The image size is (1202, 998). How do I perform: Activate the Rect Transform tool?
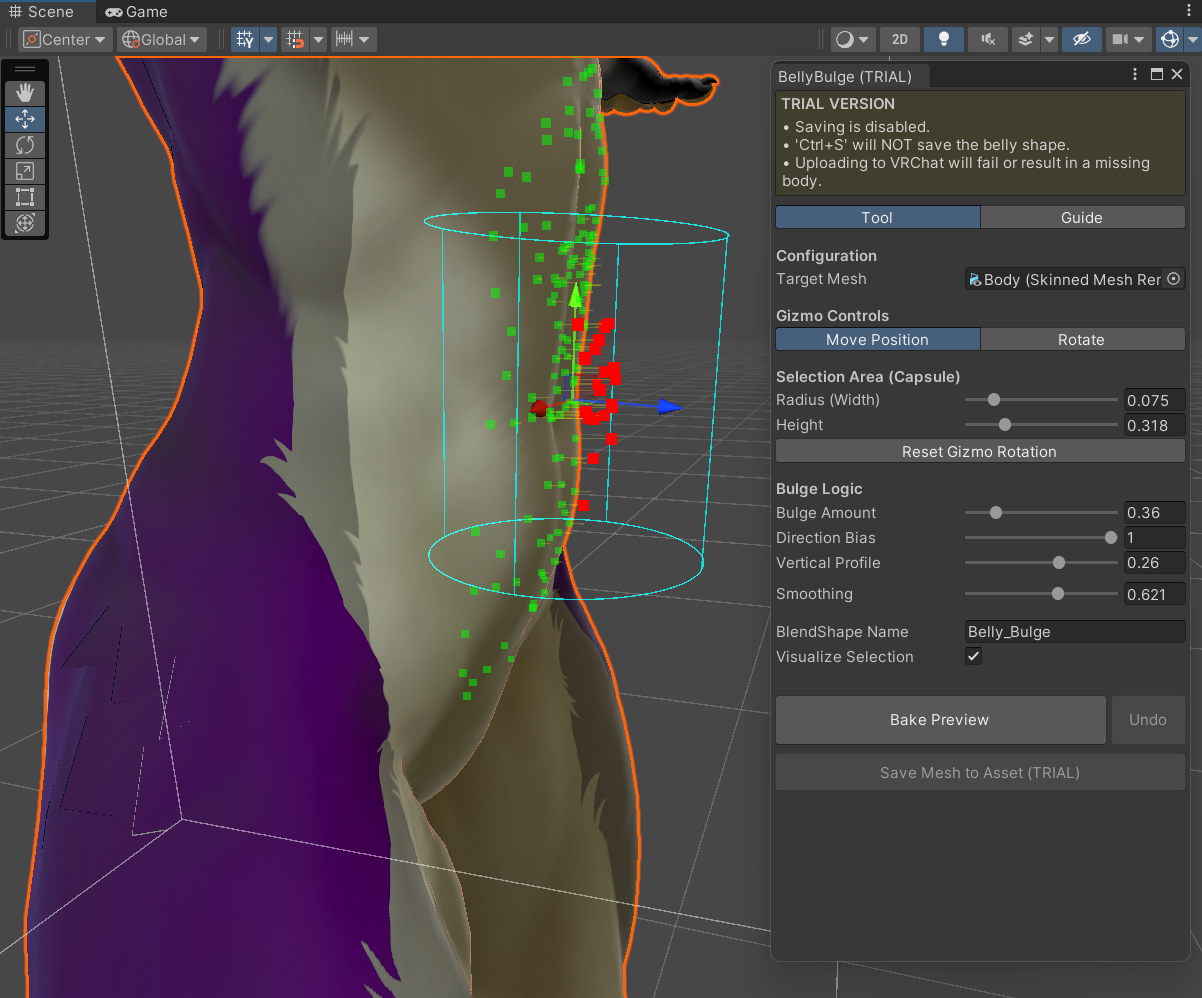[x=25, y=197]
